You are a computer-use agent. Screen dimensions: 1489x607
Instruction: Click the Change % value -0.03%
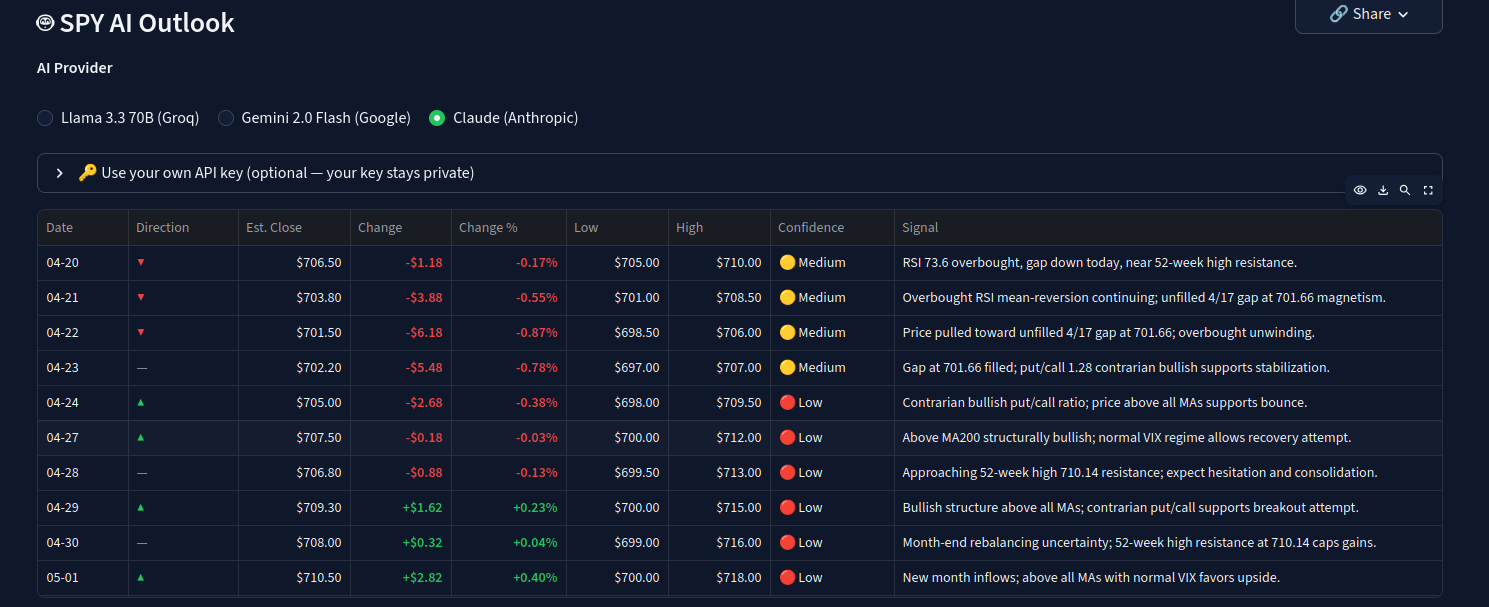pos(537,438)
